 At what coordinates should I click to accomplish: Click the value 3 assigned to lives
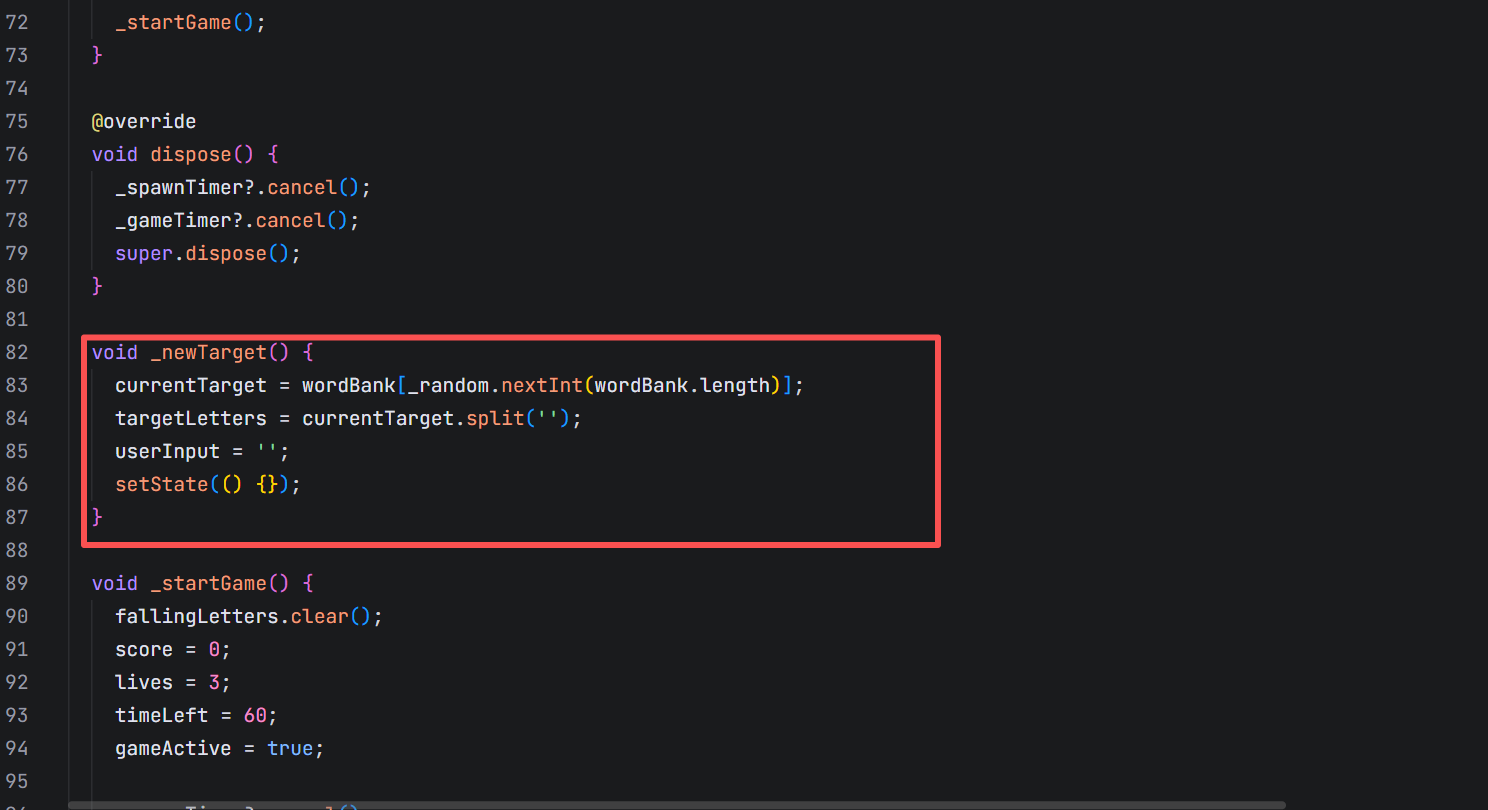coord(214,682)
